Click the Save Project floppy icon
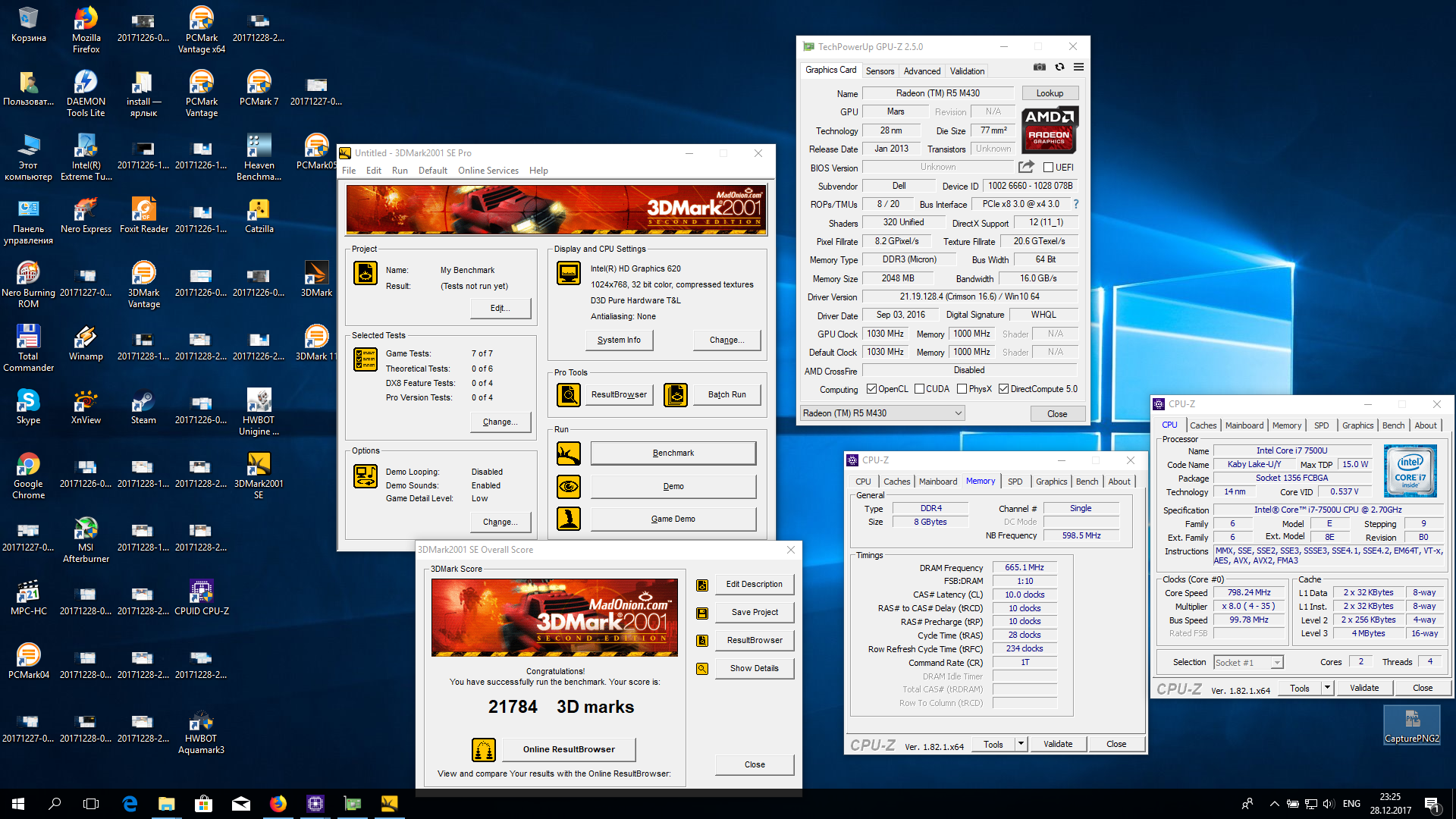 point(702,613)
